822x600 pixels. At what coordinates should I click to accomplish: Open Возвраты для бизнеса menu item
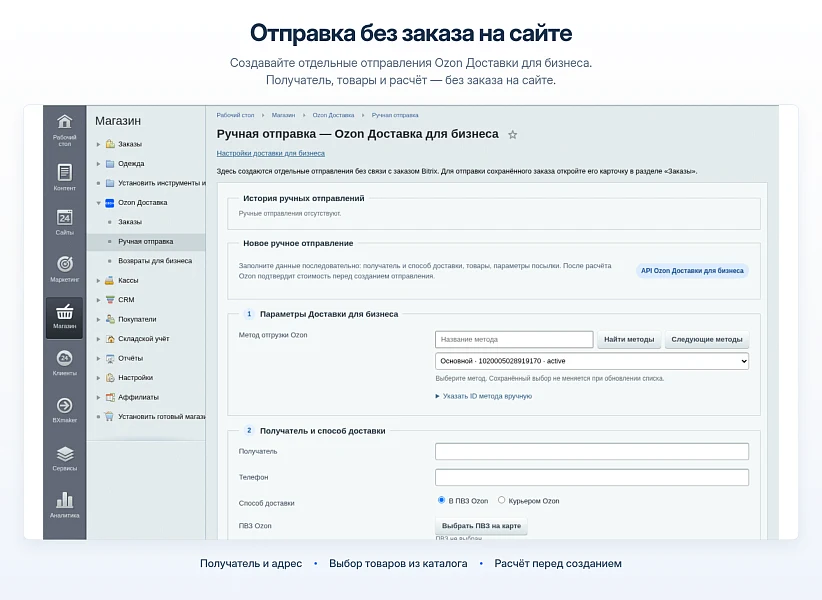click(x=155, y=261)
